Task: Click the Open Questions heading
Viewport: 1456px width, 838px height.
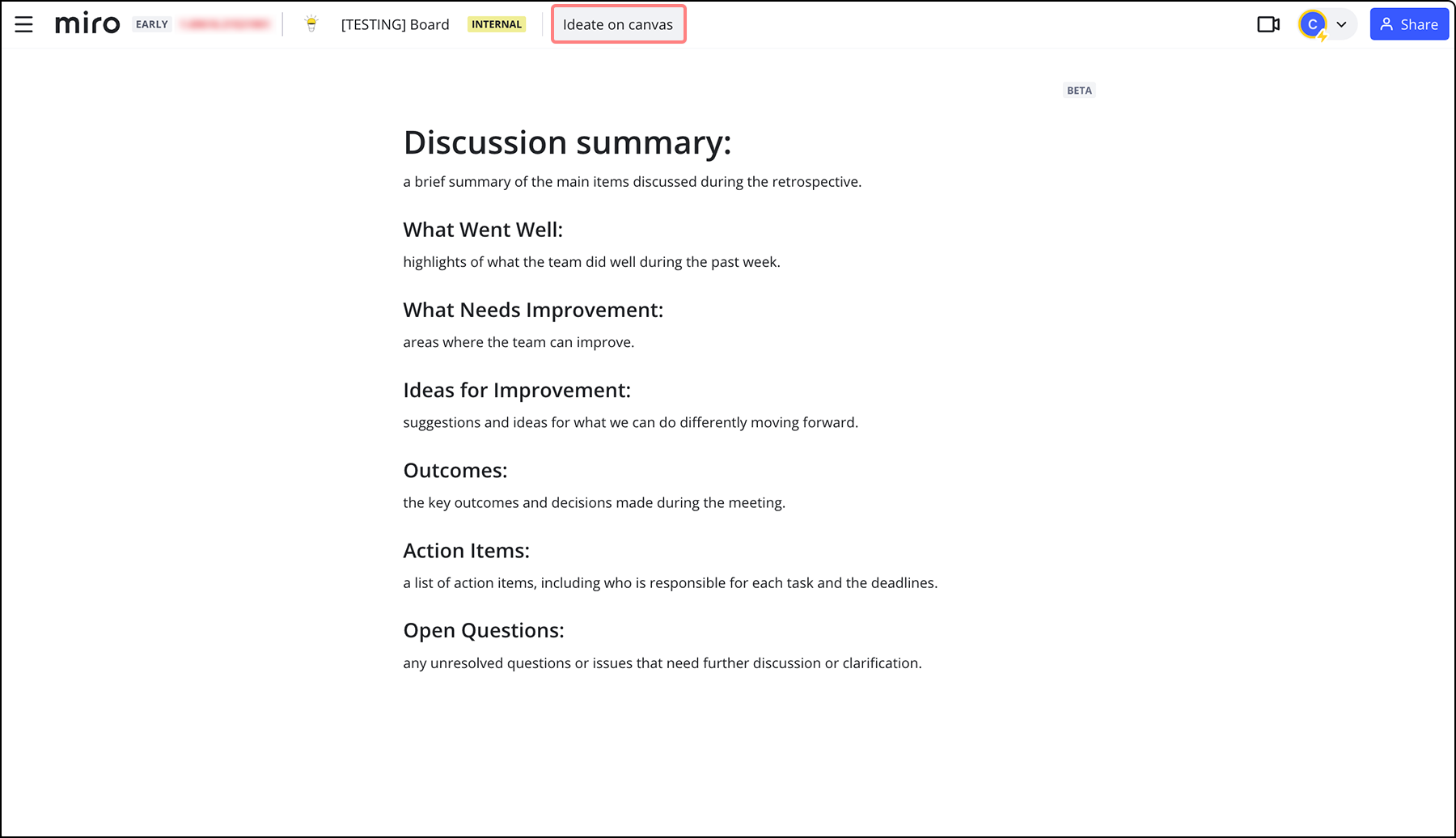Action: 484,630
